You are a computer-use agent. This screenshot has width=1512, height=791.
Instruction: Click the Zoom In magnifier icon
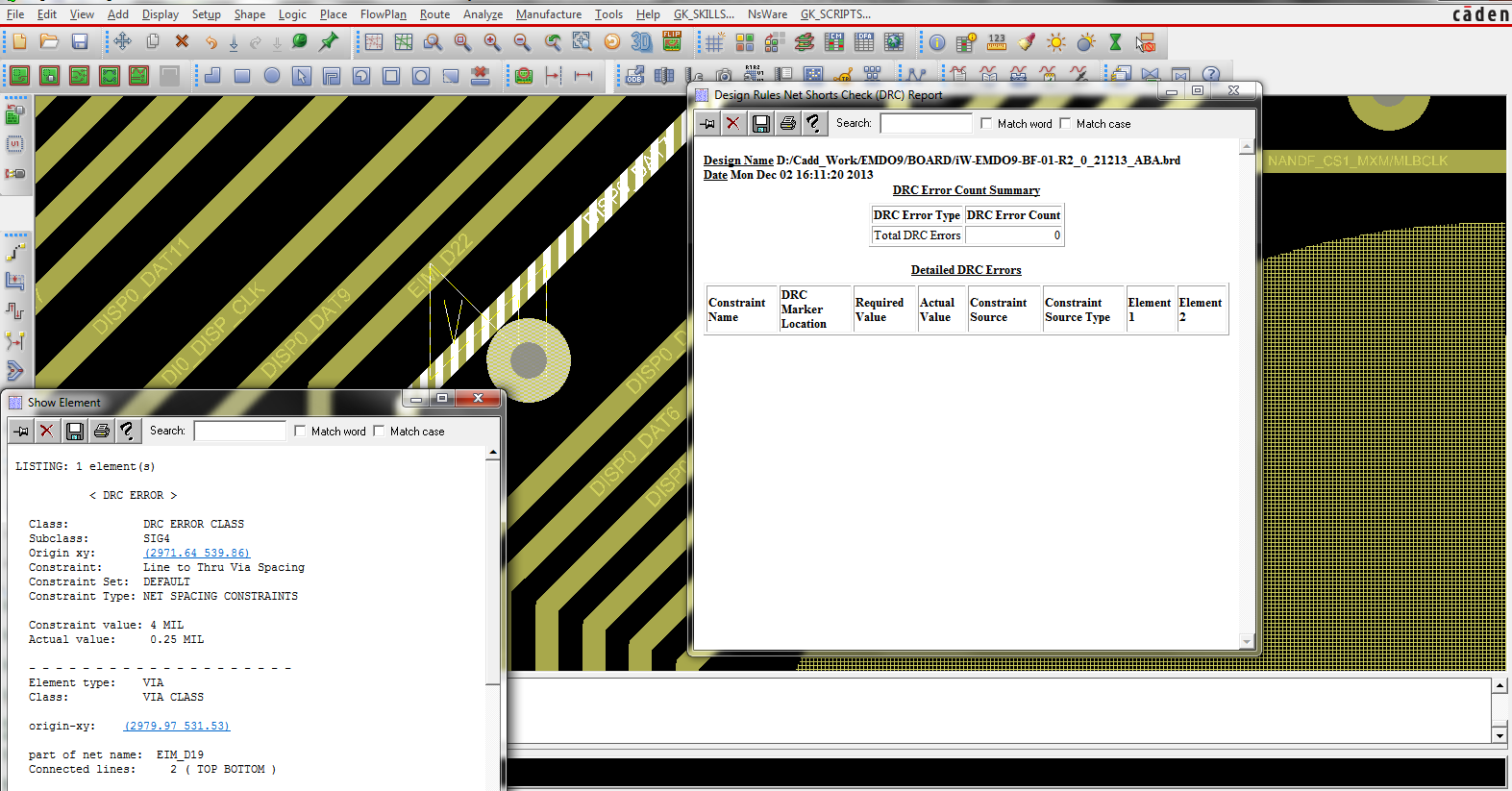tap(492, 42)
